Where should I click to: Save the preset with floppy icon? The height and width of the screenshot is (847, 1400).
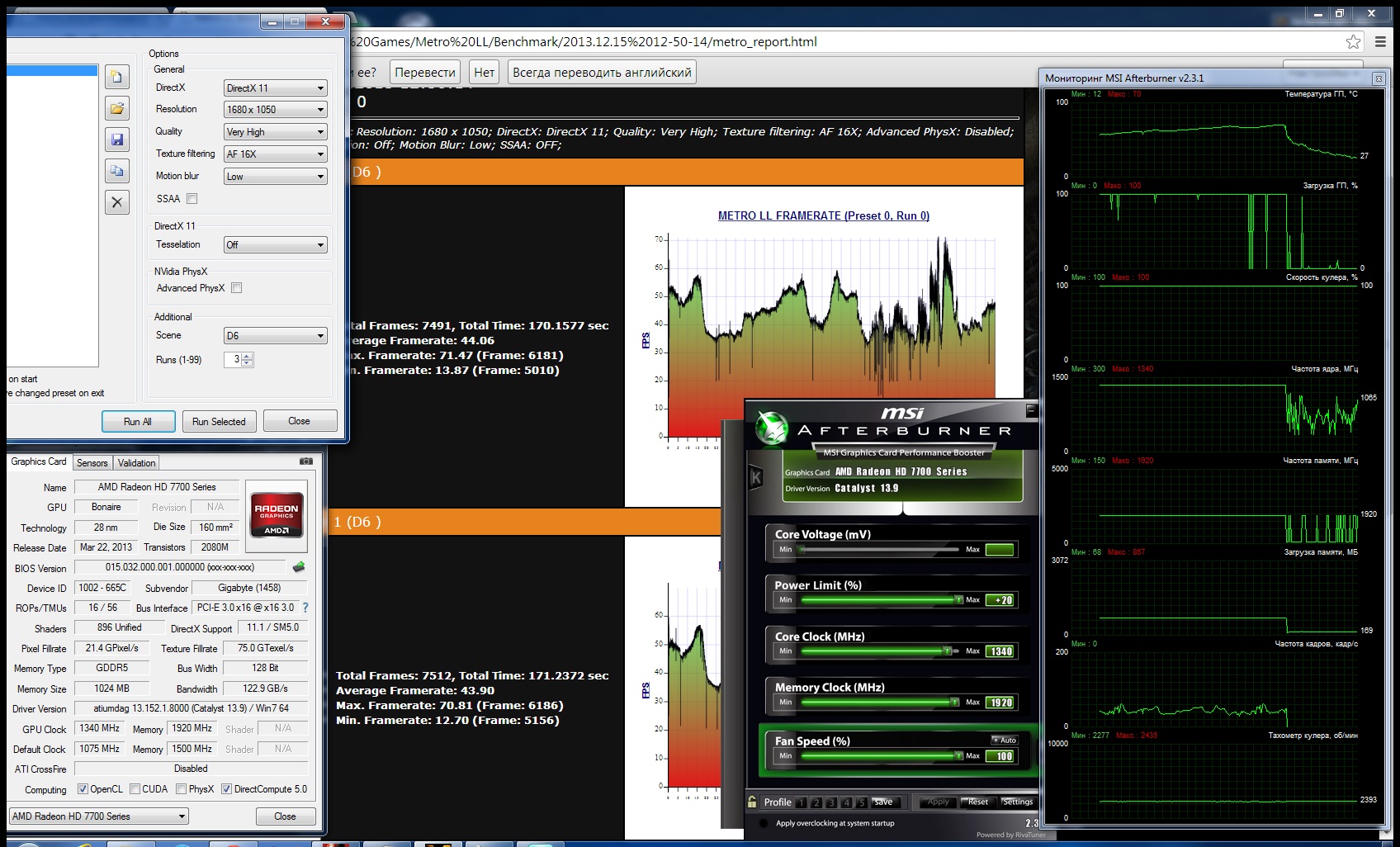tap(117, 140)
